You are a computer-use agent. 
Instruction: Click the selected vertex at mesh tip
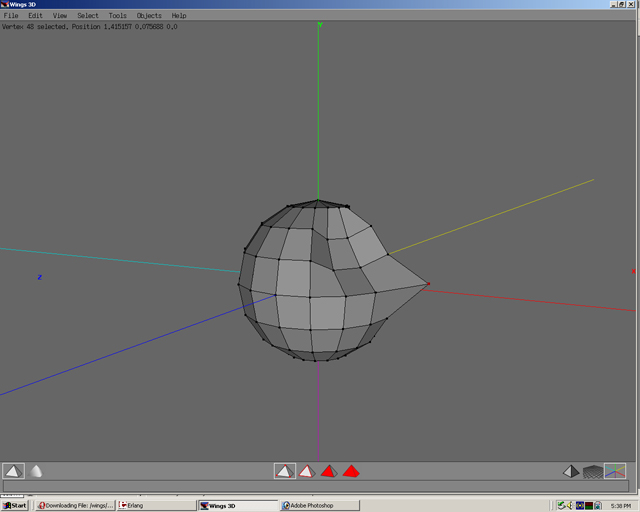coord(429,285)
